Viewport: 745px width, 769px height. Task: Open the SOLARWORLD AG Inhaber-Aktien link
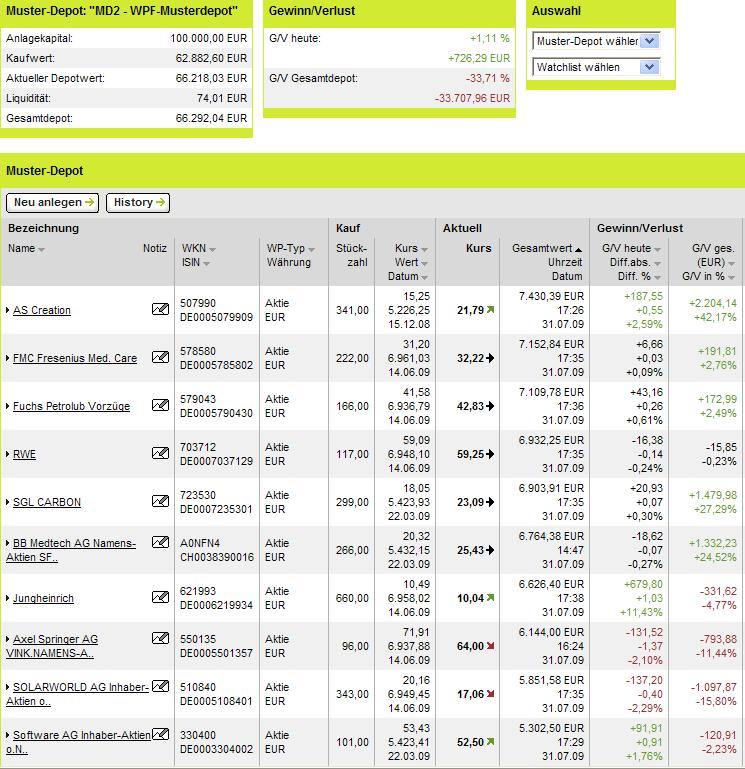coord(77,694)
